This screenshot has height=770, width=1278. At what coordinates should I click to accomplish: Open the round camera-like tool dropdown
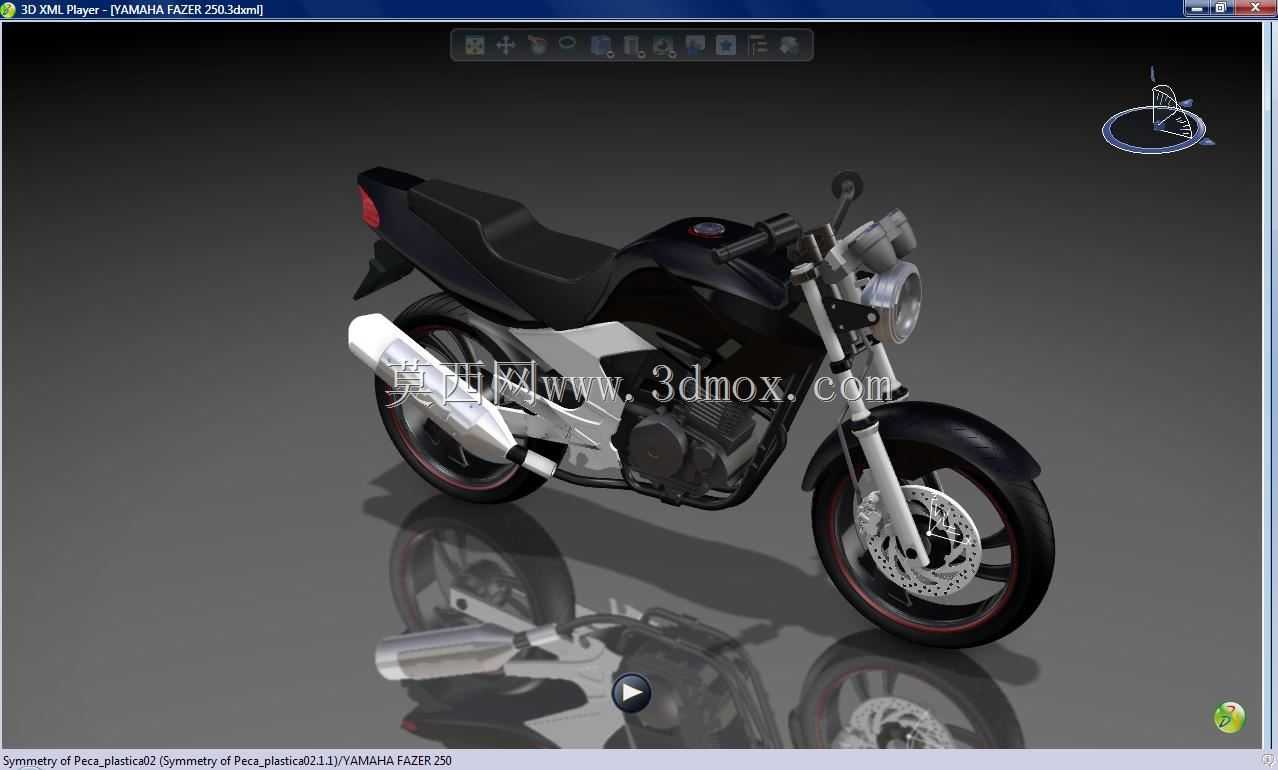[x=663, y=46]
